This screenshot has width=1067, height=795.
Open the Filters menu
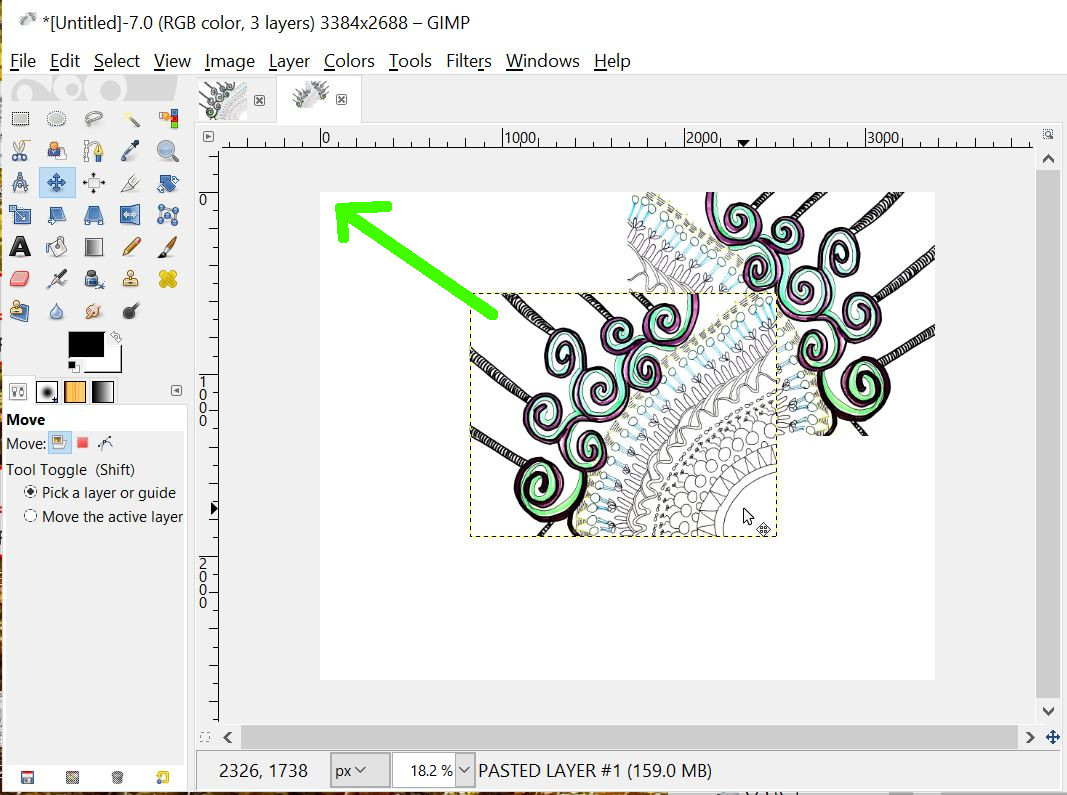coord(468,61)
